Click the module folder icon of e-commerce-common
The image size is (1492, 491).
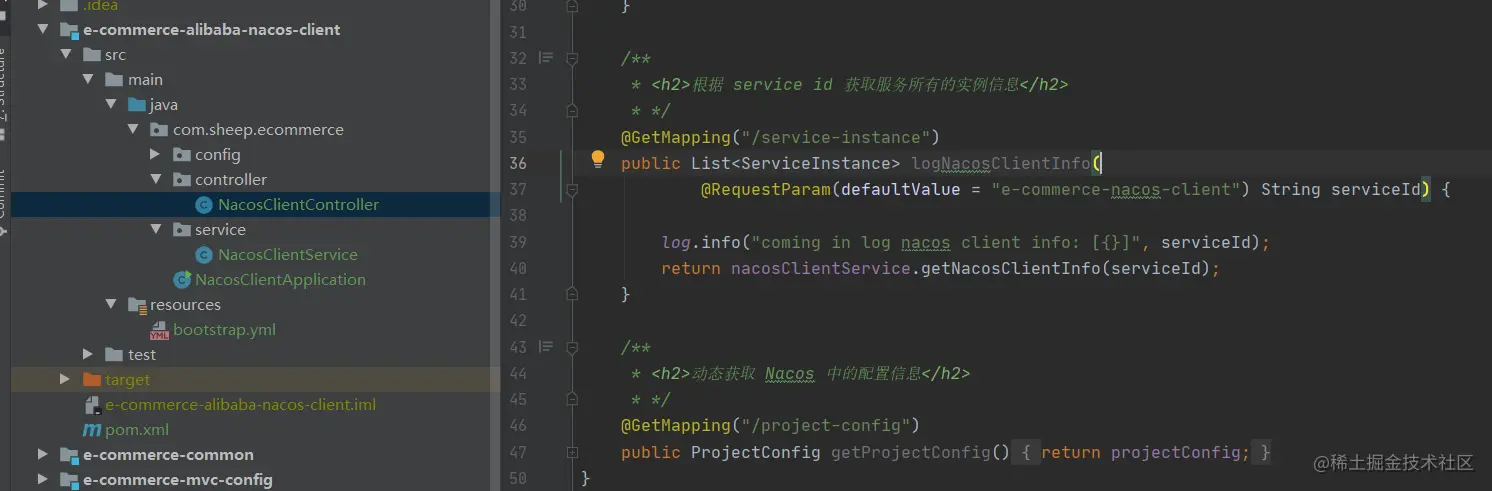pyautogui.click(x=69, y=455)
